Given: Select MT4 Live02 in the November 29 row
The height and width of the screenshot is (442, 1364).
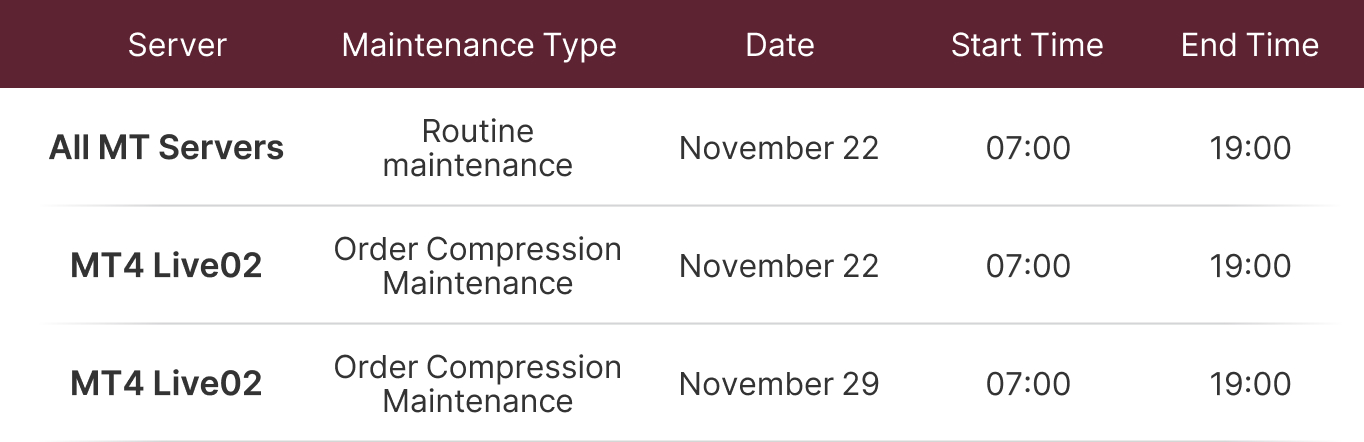Looking at the screenshot, I should tap(166, 384).
